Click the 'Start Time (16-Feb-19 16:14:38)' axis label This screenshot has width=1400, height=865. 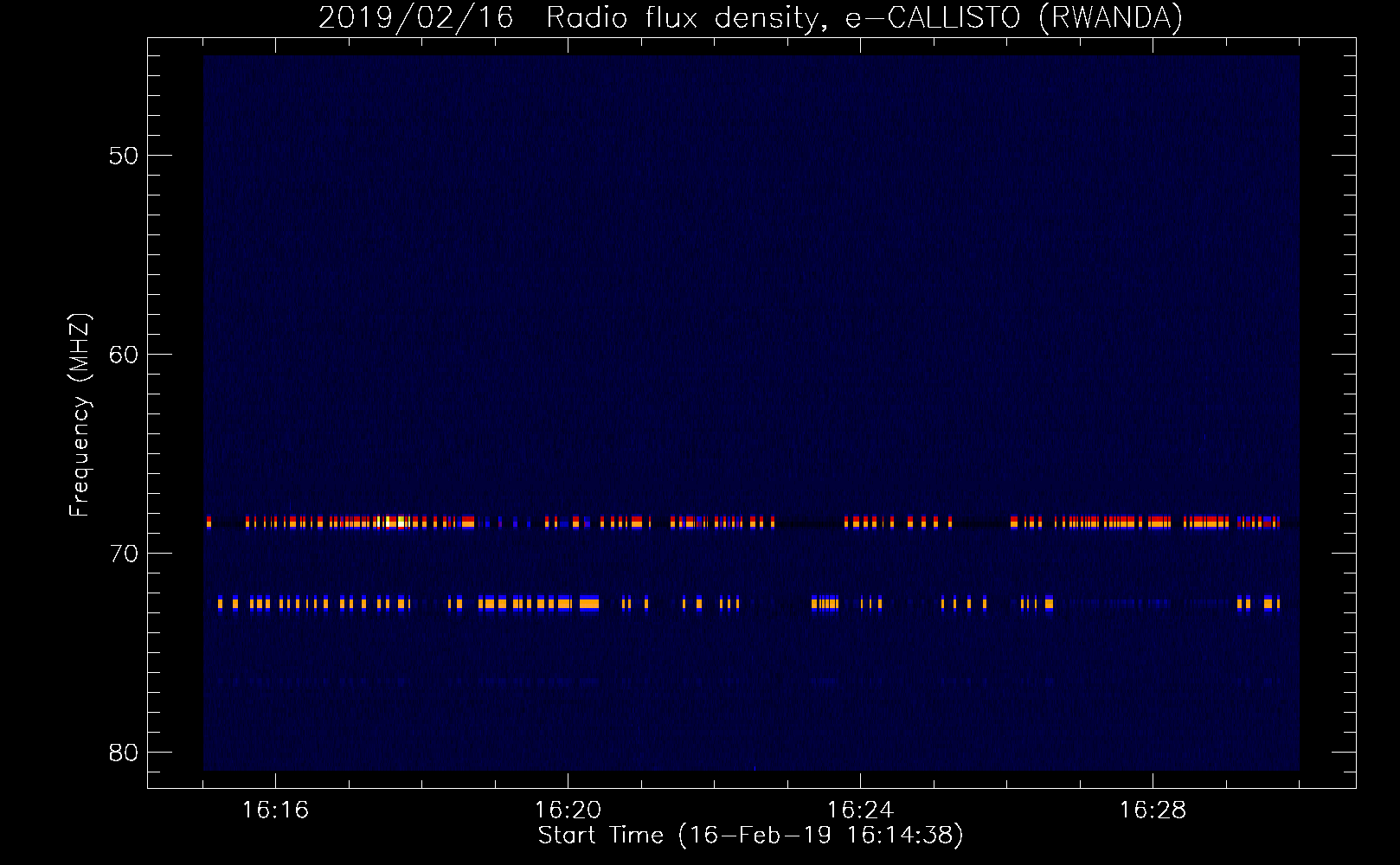(750, 836)
